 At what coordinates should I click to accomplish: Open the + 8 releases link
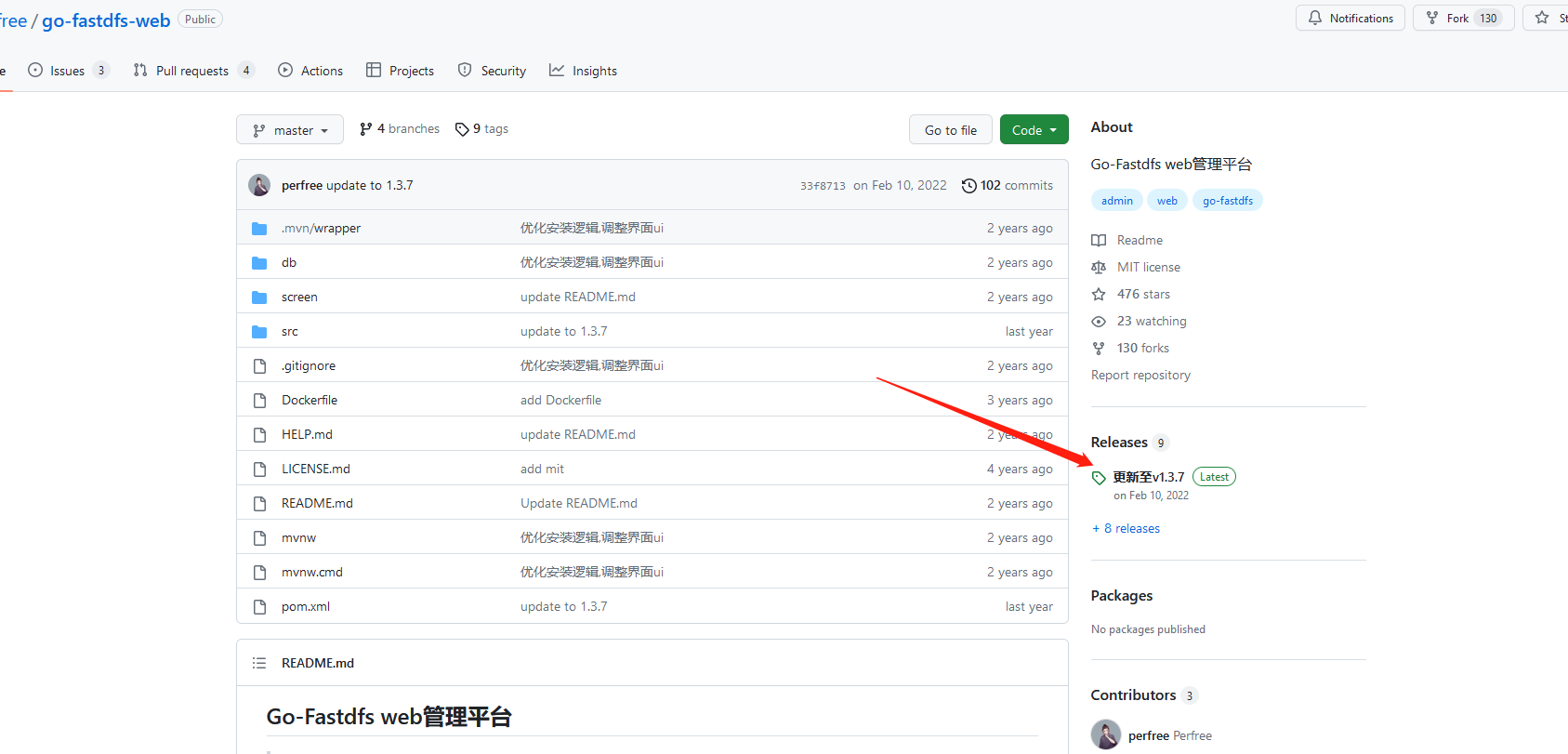click(x=1126, y=528)
